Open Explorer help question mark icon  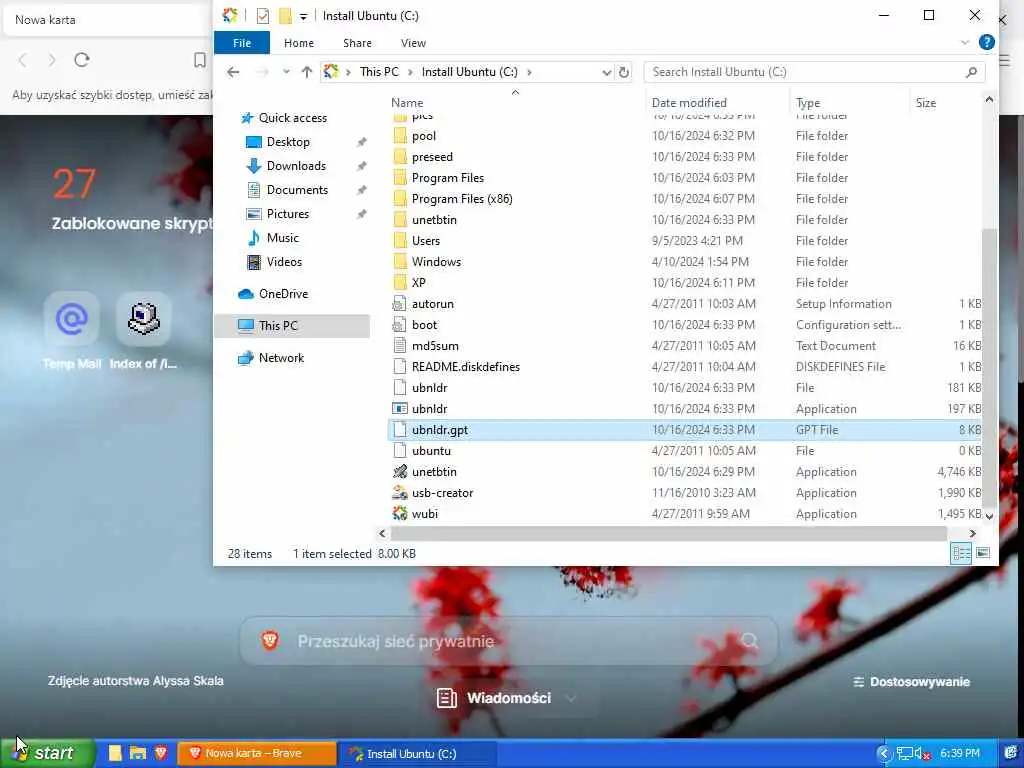(x=986, y=42)
